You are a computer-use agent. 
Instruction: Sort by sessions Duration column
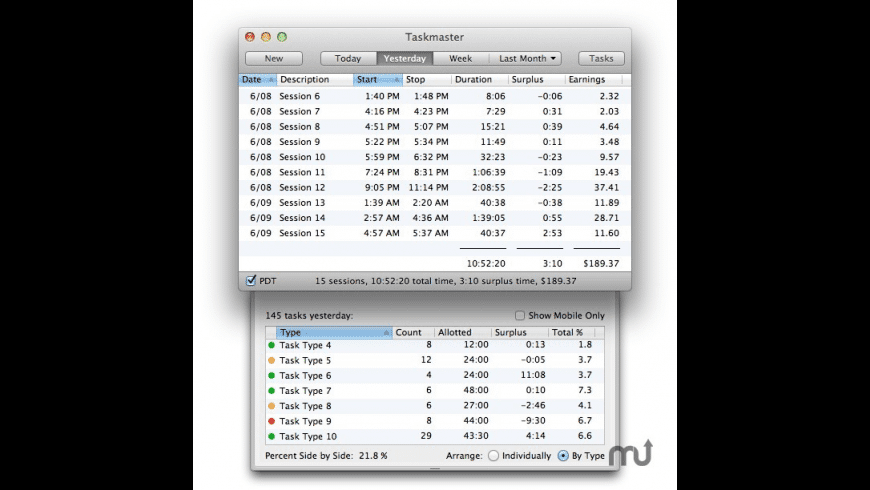479,79
